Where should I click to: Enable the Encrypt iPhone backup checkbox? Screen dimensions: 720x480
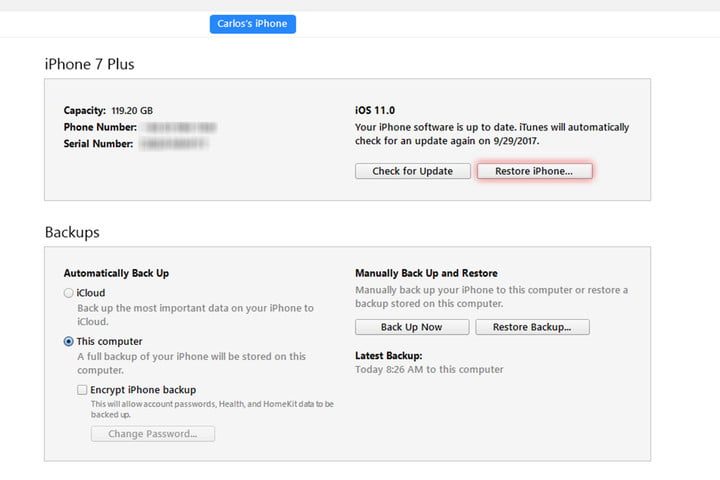click(x=82, y=390)
